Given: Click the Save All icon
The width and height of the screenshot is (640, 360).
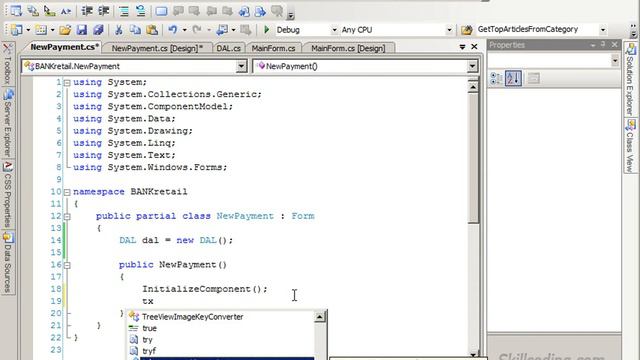Looking at the screenshot, I should pyautogui.click(x=98, y=30).
